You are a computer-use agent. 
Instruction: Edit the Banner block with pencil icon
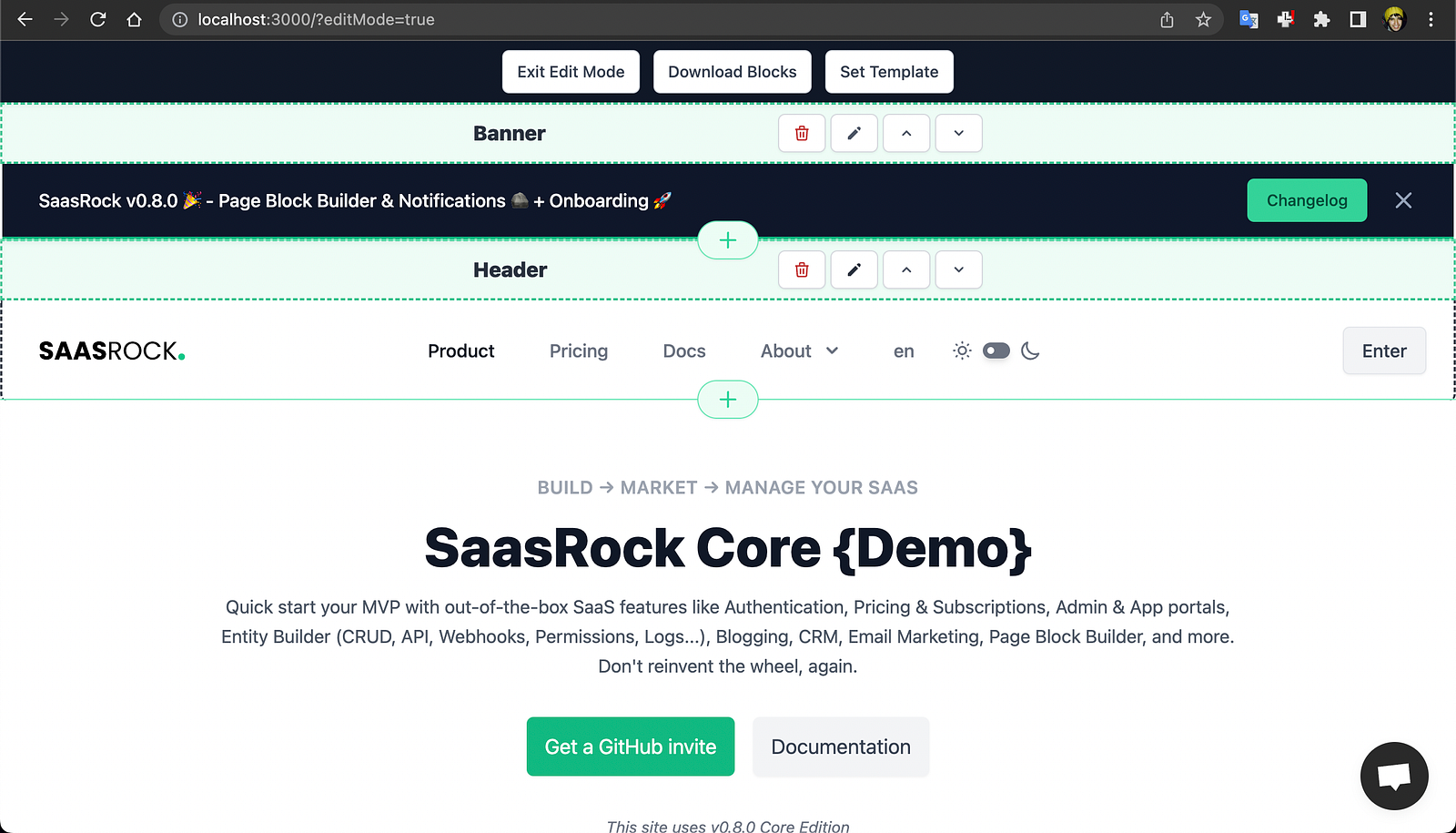pyautogui.click(x=854, y=133)
